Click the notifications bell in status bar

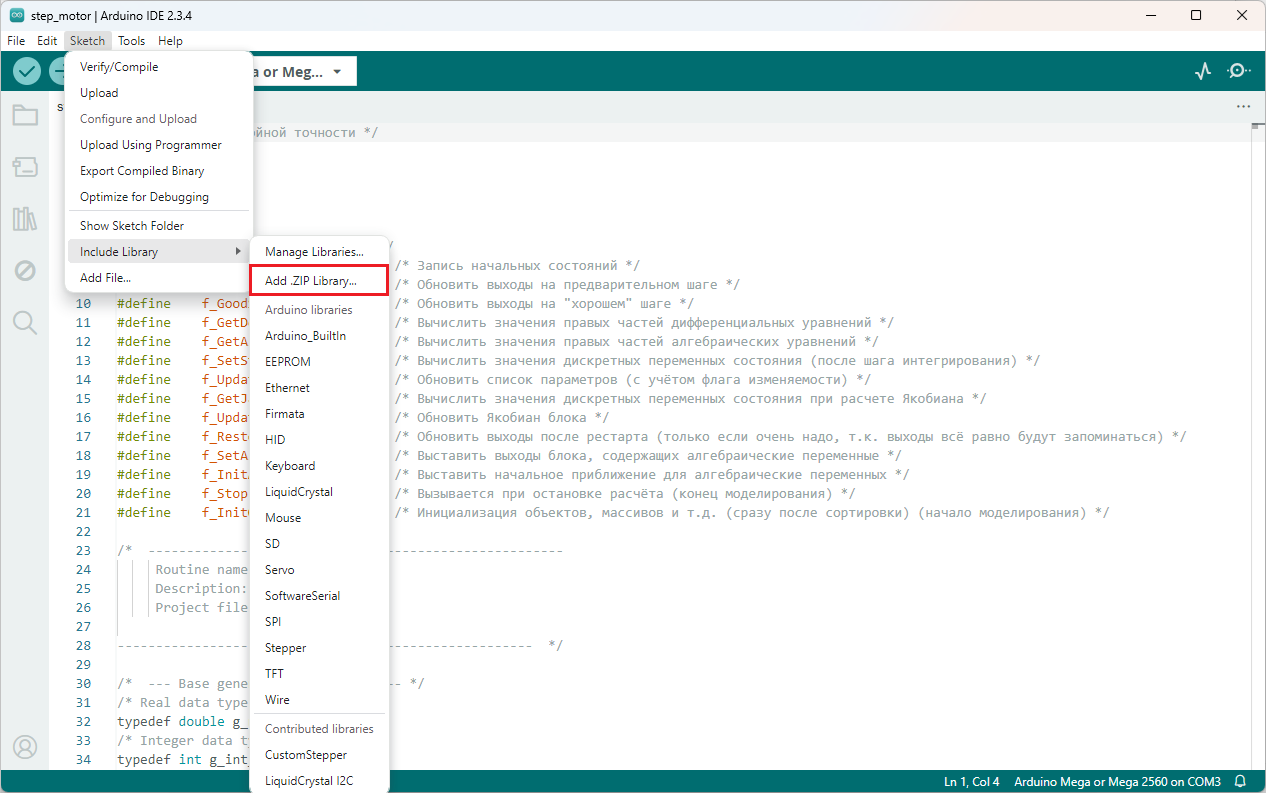pos(1241,781)
